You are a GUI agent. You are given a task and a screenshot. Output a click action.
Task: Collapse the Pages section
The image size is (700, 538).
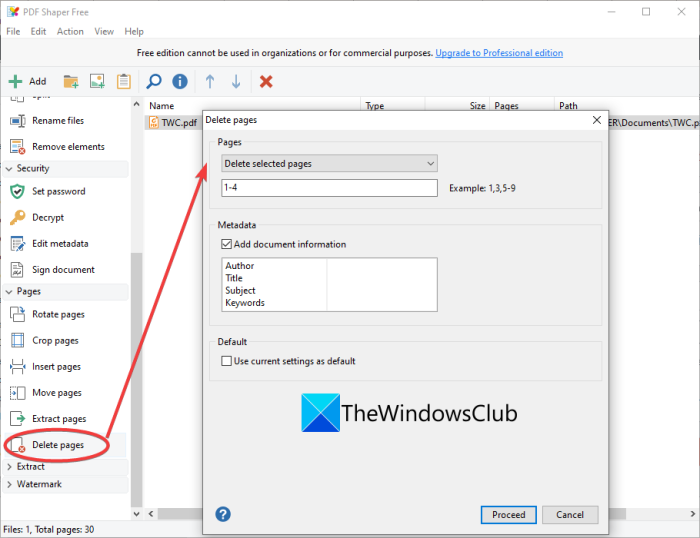[9, 292]
